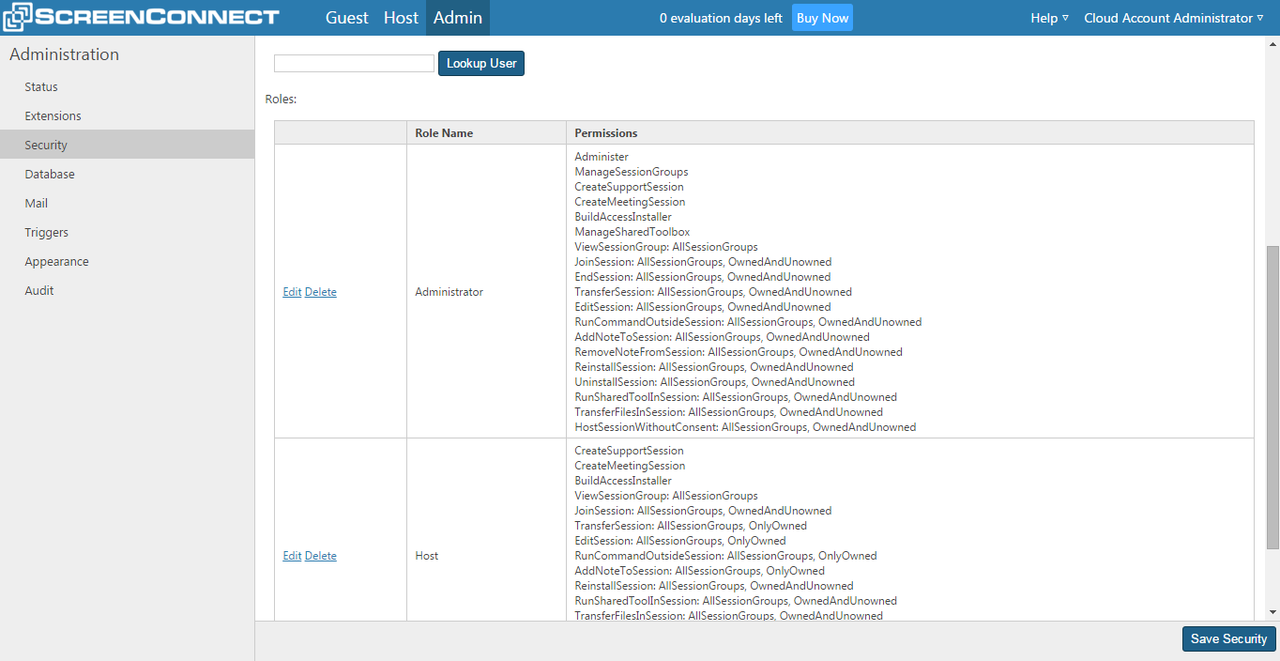Open the Extensions section
The width and height of the screenshot is (1280, 661).
[x=50, y=115]
